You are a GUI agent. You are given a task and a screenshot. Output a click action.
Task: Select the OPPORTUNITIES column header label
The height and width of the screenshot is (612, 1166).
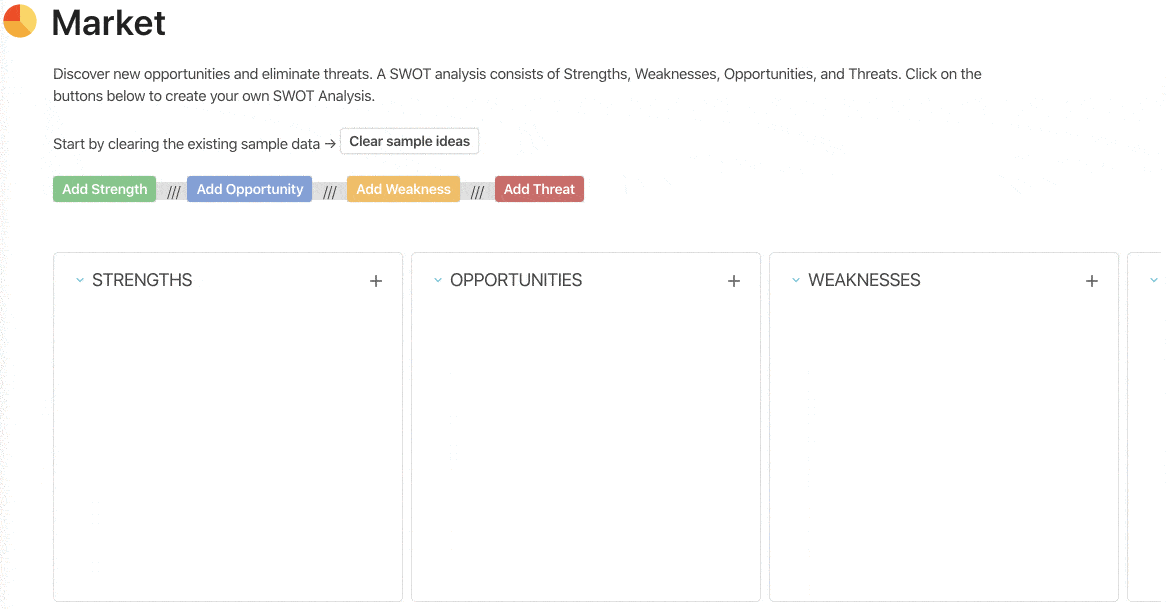(x=517, y=281)
